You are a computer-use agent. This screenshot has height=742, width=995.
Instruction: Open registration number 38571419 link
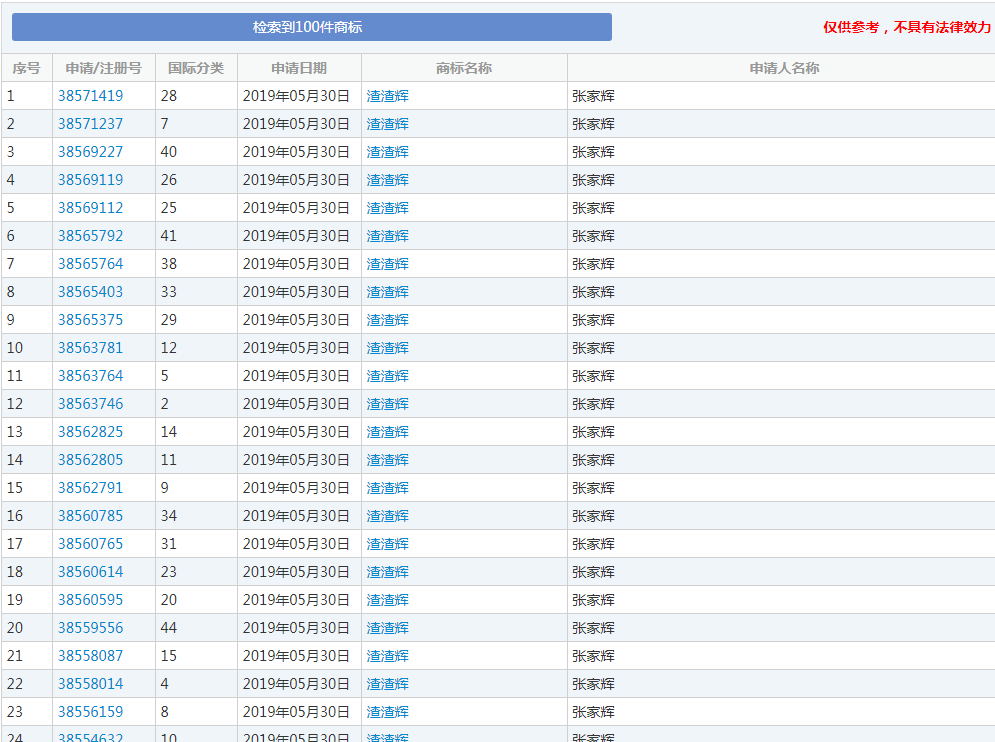(x=90, y=96)
